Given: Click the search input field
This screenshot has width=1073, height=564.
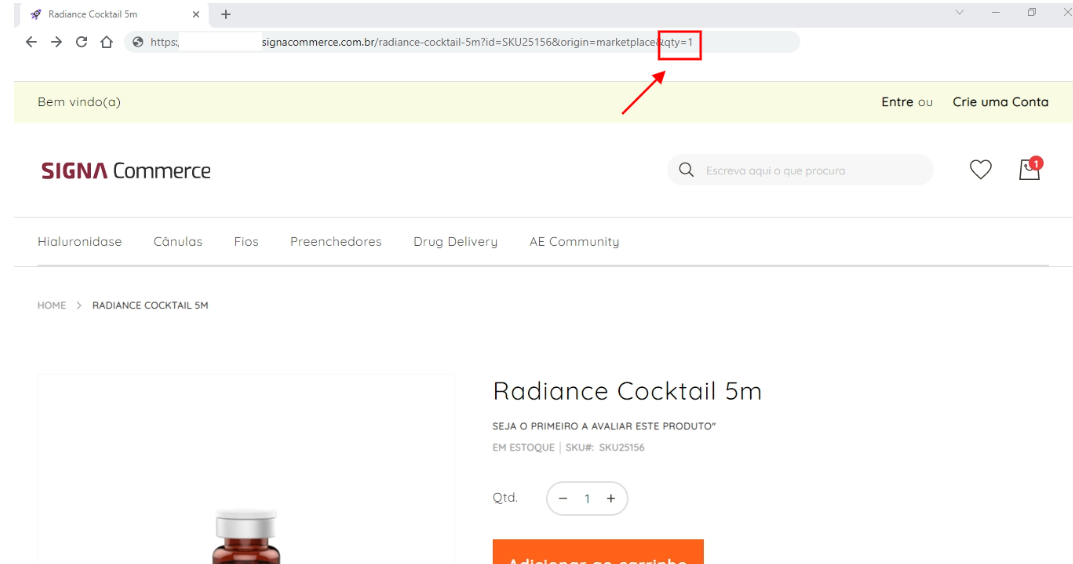Looking at the screenshot, I should click(810, 171).
